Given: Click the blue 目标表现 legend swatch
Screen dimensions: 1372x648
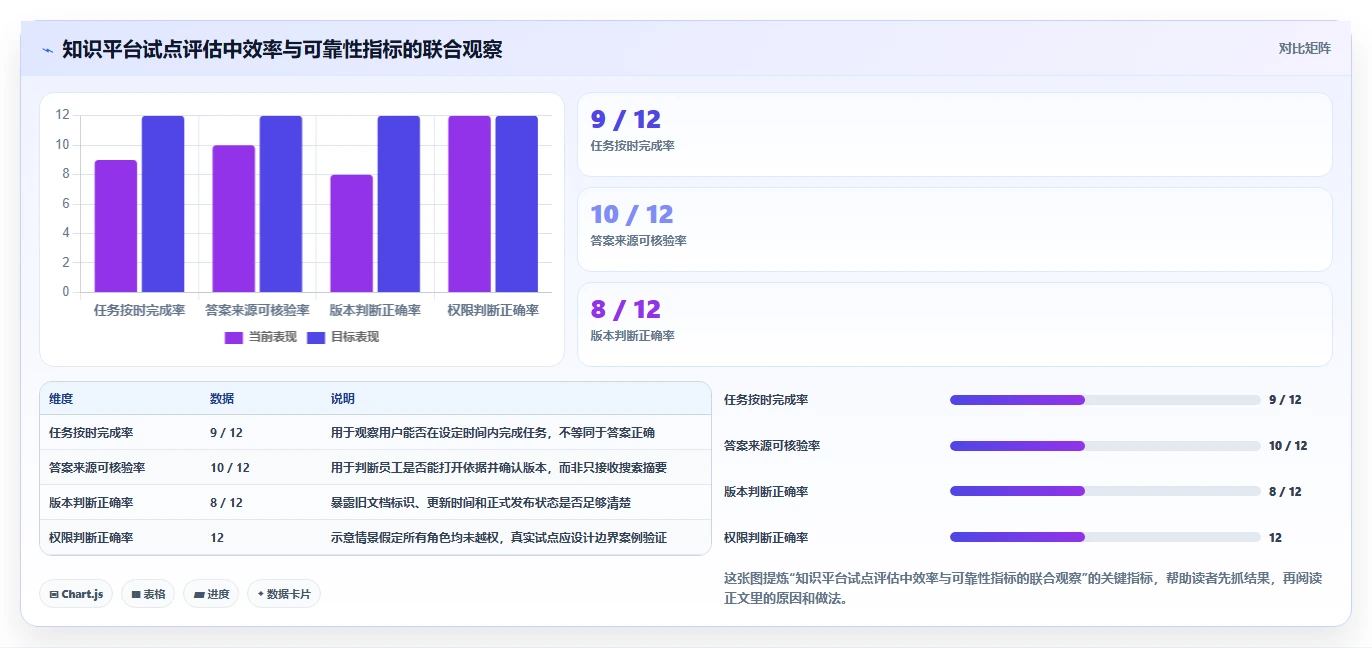Looking at the screenshot, I should [x=315, y=337].
